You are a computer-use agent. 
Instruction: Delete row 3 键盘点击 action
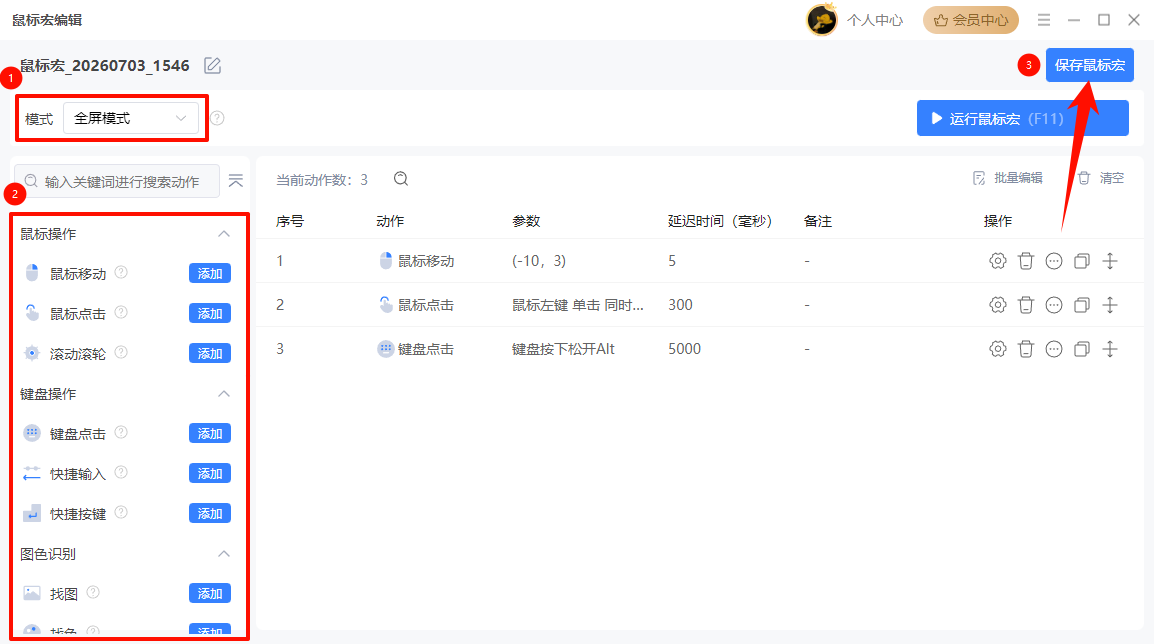[x=1025, y=349]
